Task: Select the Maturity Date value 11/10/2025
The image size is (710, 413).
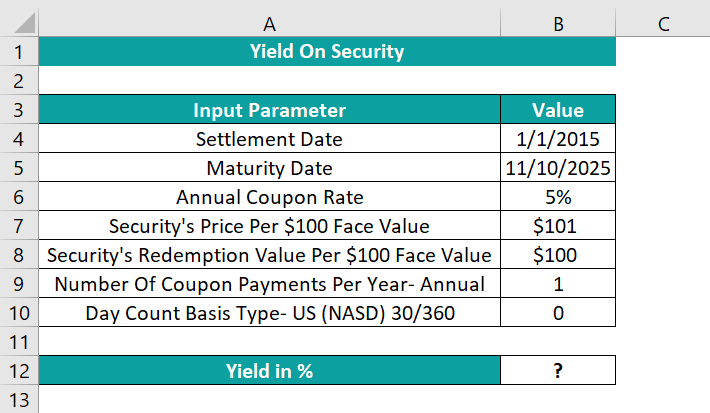Action: [x=558, y=168]
